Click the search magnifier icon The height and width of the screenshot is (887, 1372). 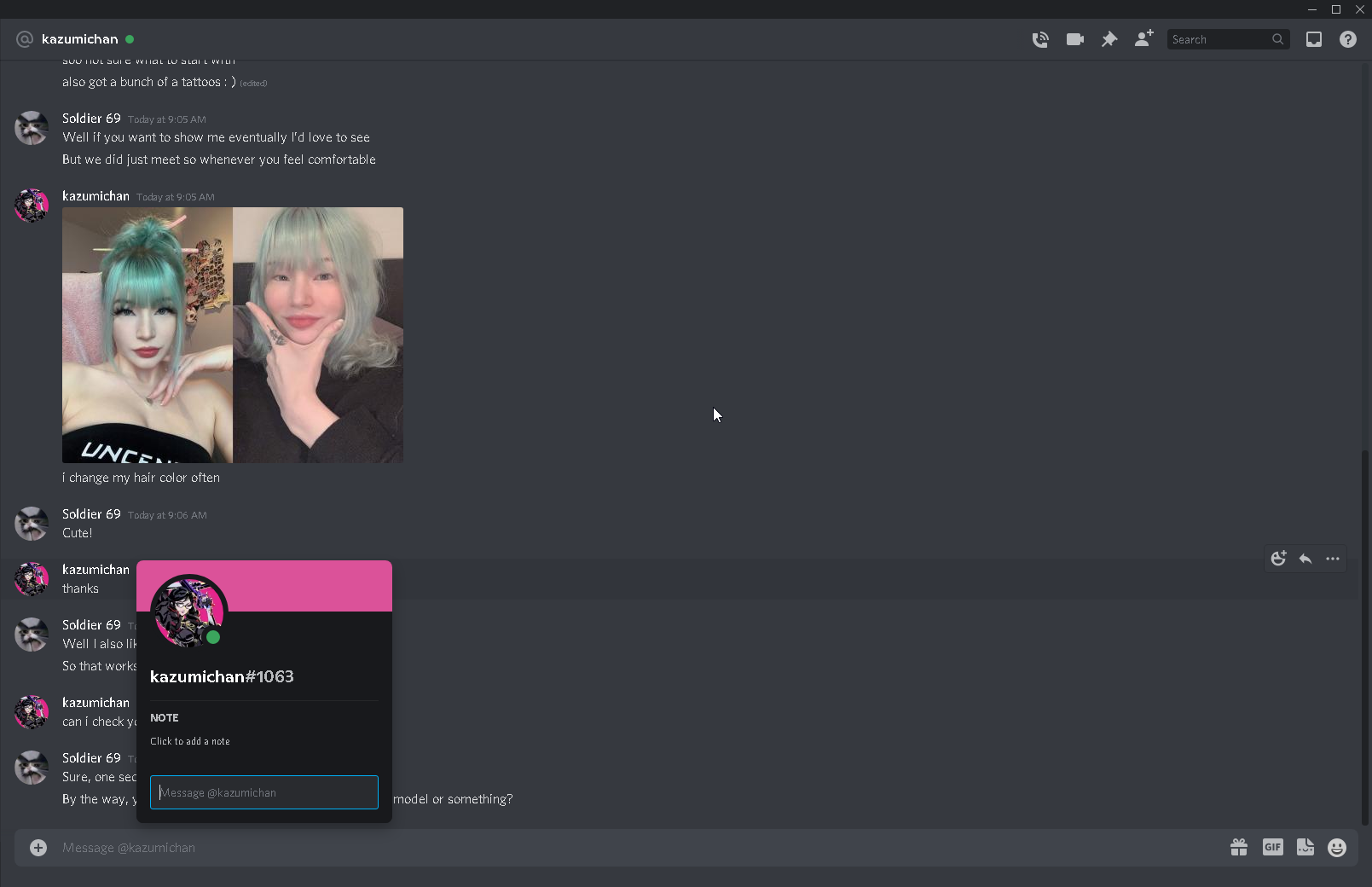coord(1277,39)
